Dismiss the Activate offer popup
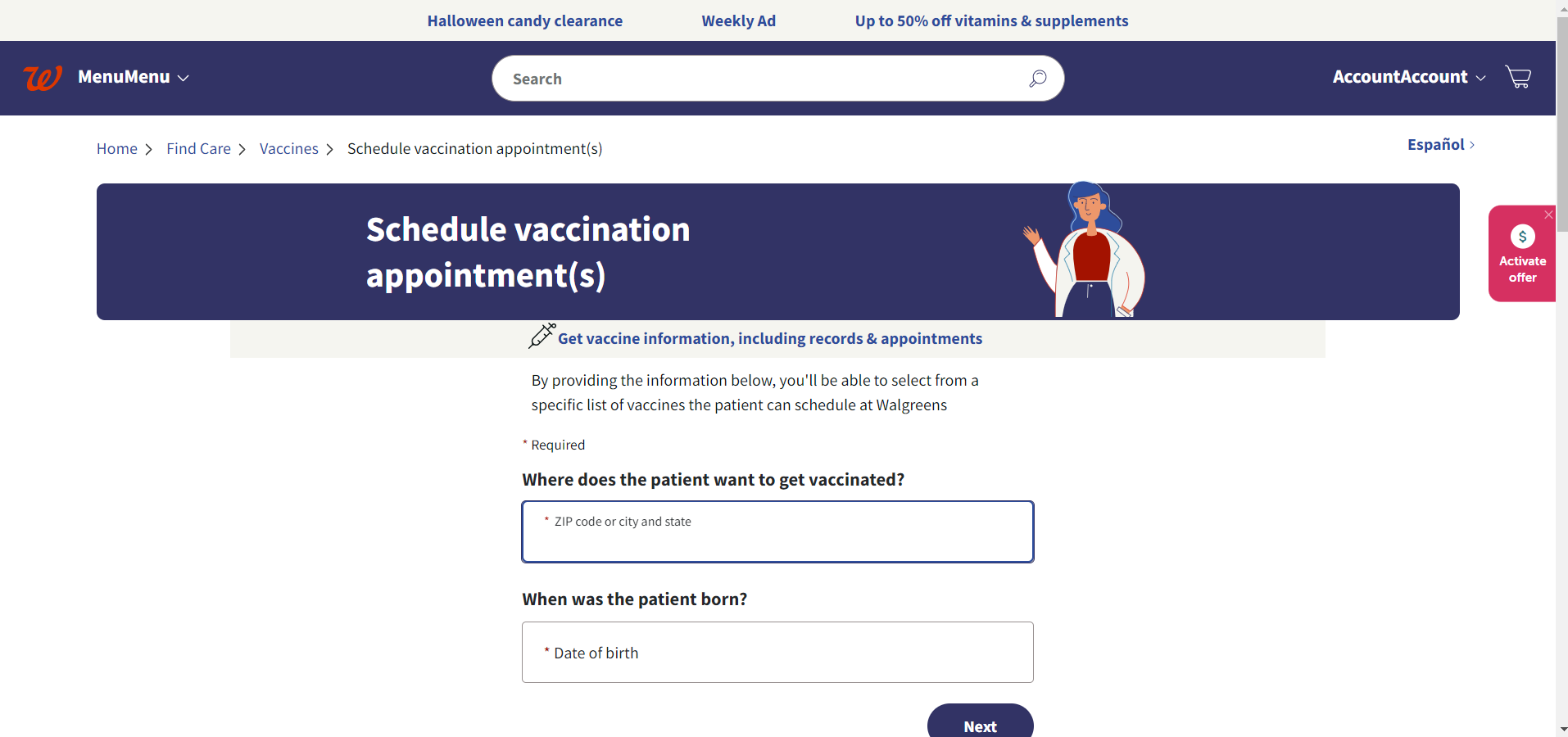This screenshot has width=1568, height=737. (1548, 215)
